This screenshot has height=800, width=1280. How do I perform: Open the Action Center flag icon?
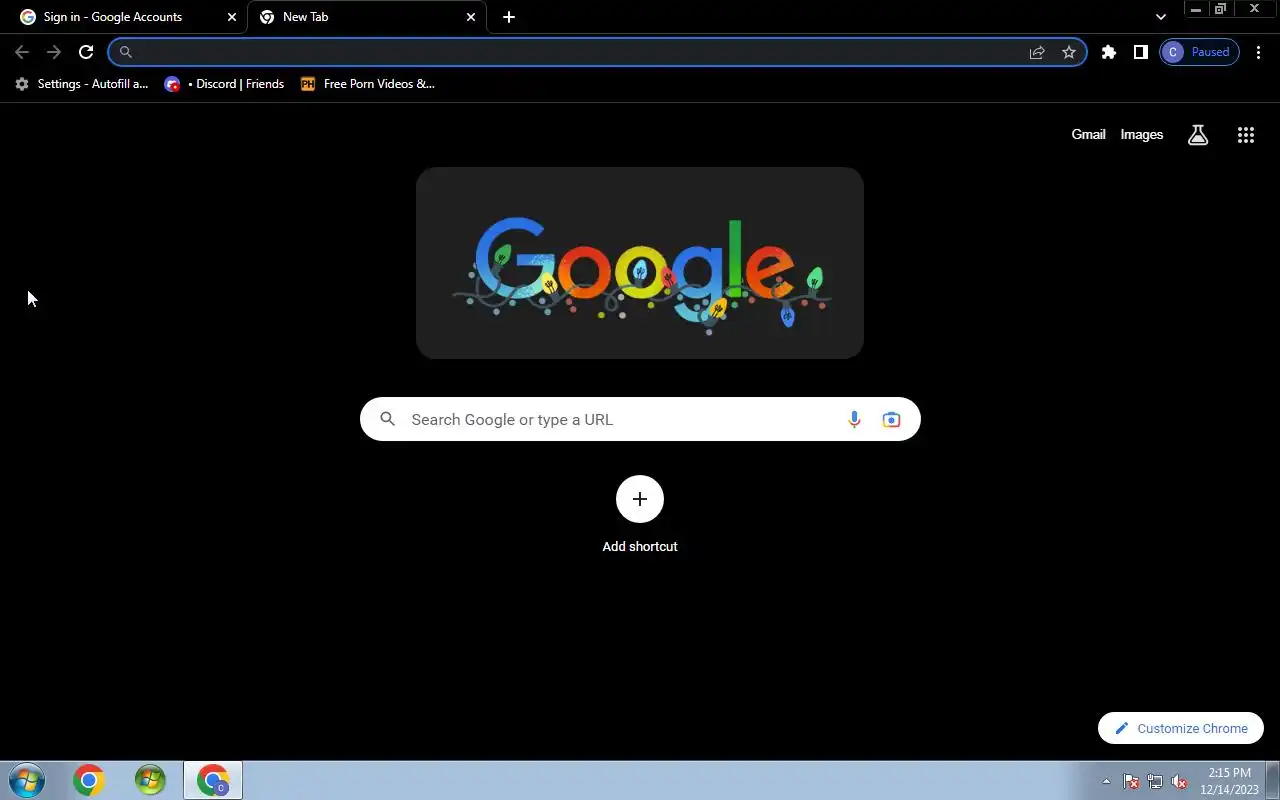(x=1131, y=781)
